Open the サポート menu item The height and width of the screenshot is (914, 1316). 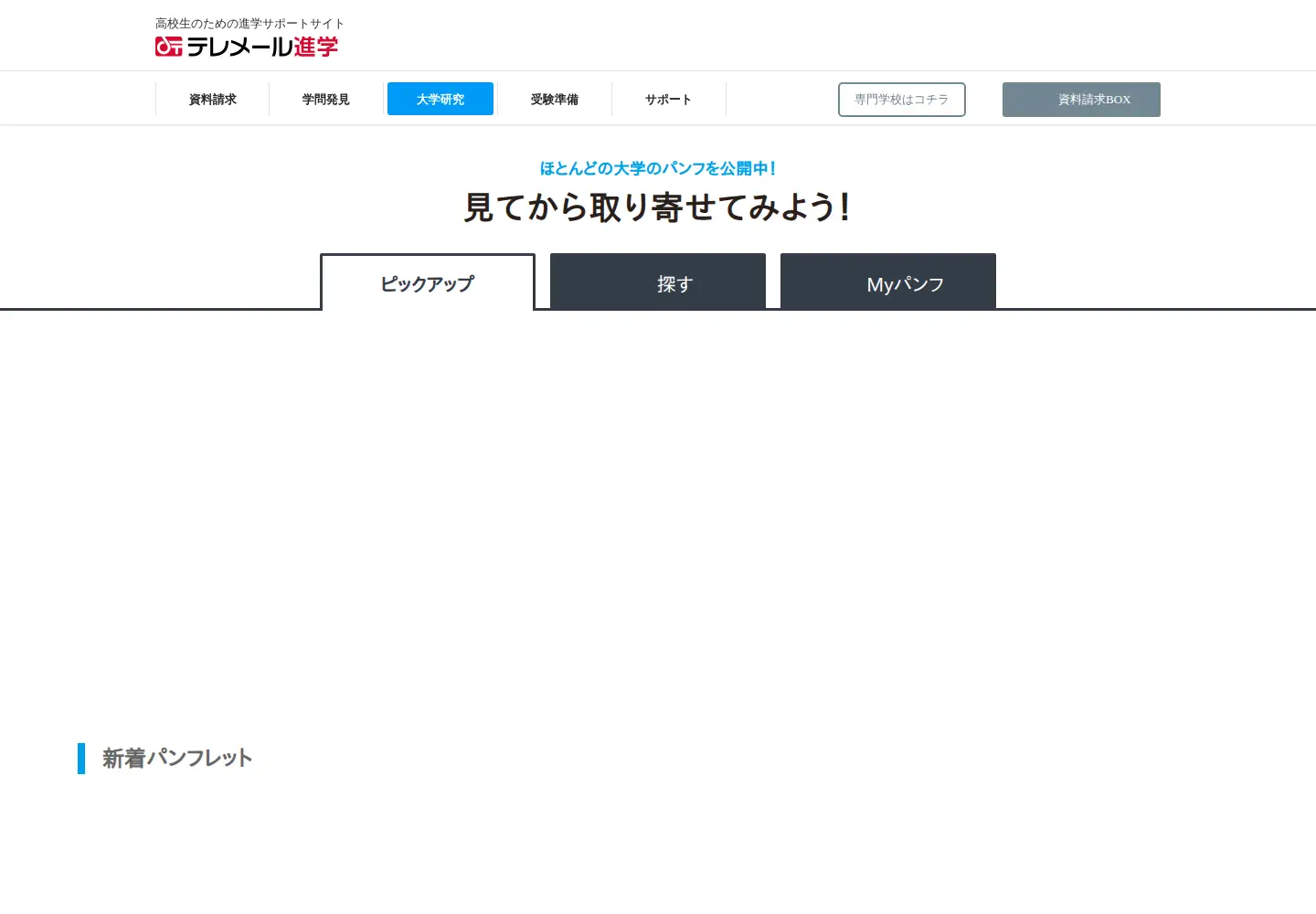(668, 99)
